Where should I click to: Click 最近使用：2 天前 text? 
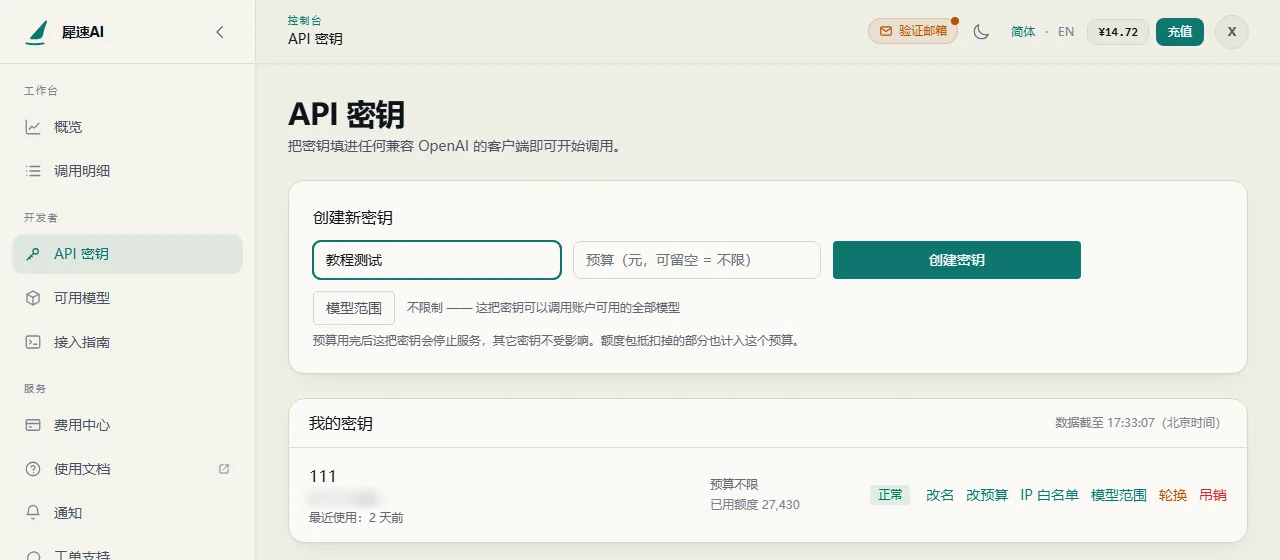(x=356, y=518)
